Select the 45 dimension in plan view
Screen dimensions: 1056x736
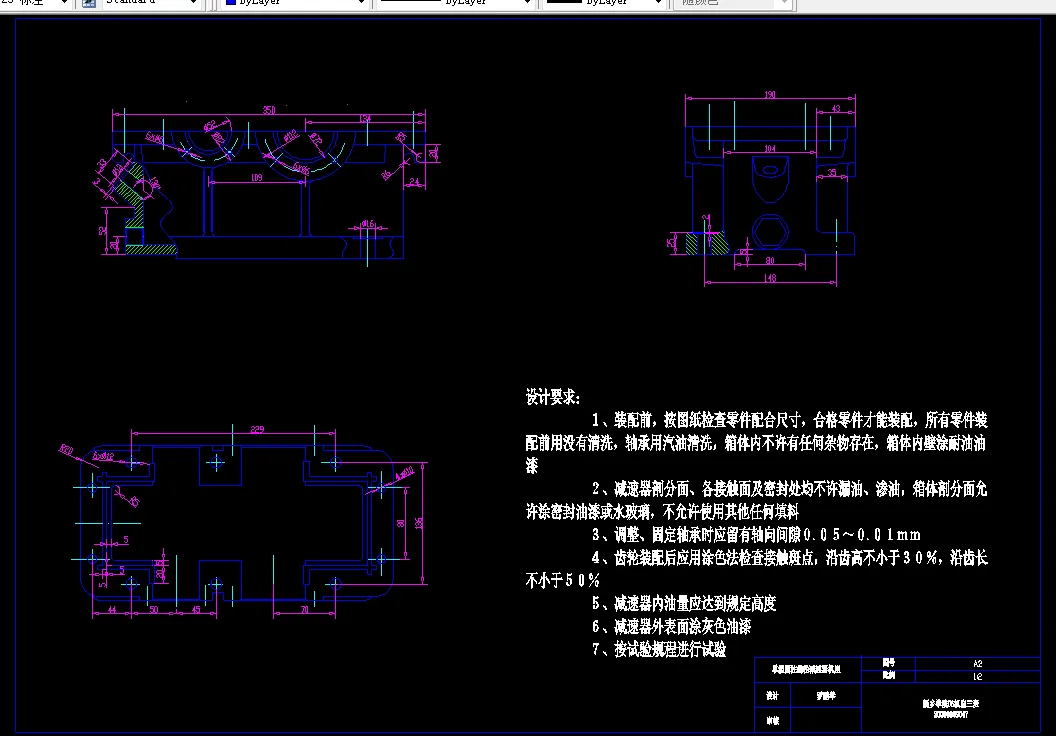(x=196, y=610)
